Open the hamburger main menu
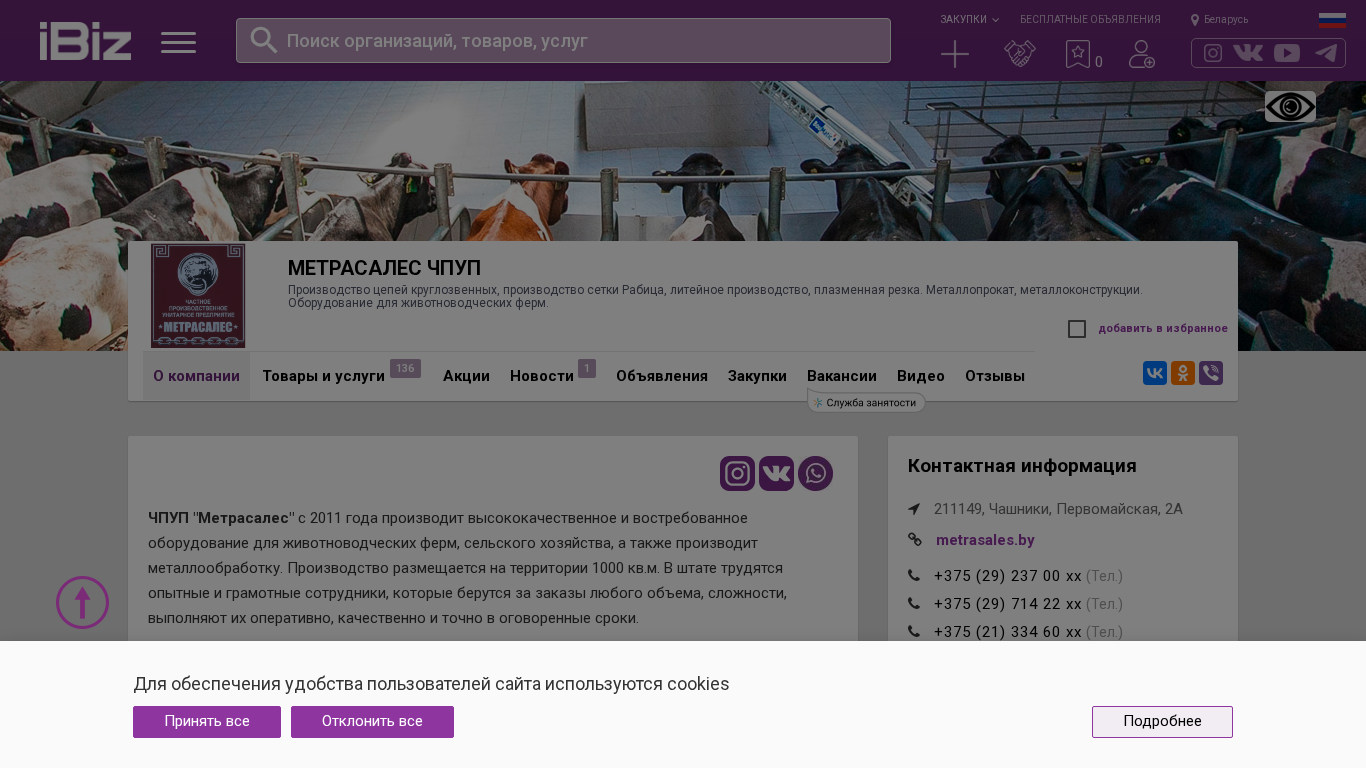The width and height of the screenshot is (1366, 768). click(178, 42)
